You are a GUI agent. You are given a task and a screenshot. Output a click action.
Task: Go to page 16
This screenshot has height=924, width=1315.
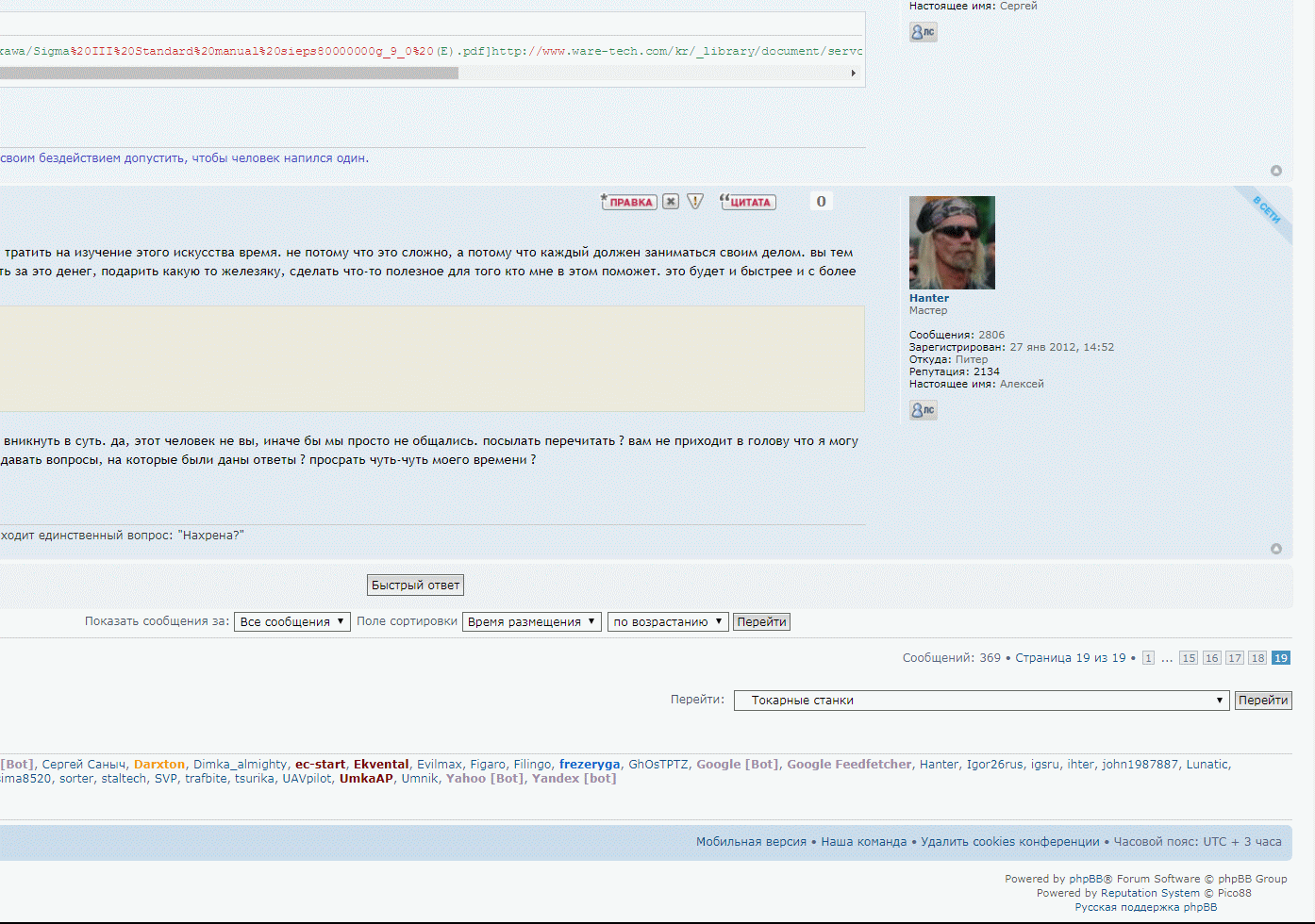pyautogui.click(x=1211, y=658)
